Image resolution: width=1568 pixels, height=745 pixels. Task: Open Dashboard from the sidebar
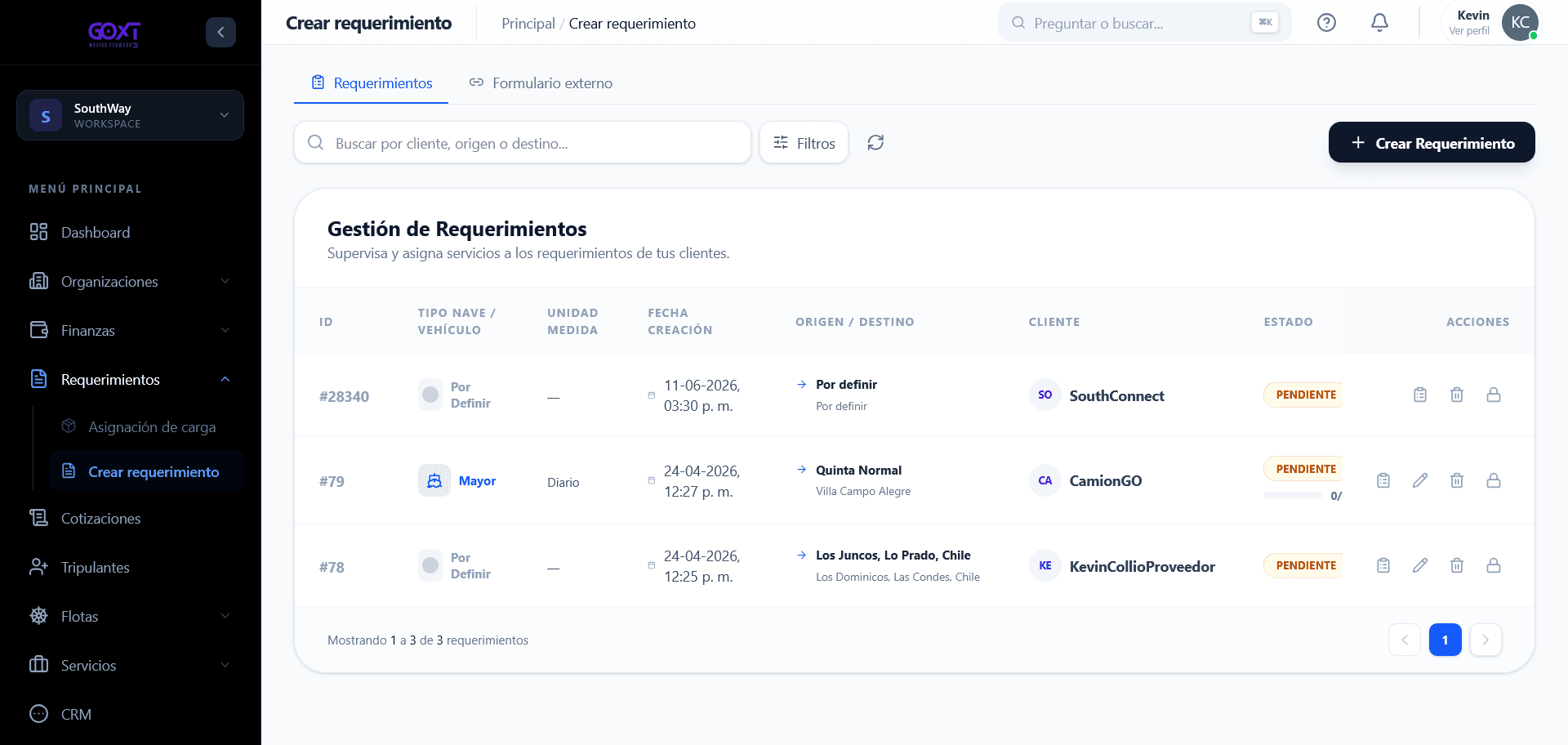coord(131,233)
